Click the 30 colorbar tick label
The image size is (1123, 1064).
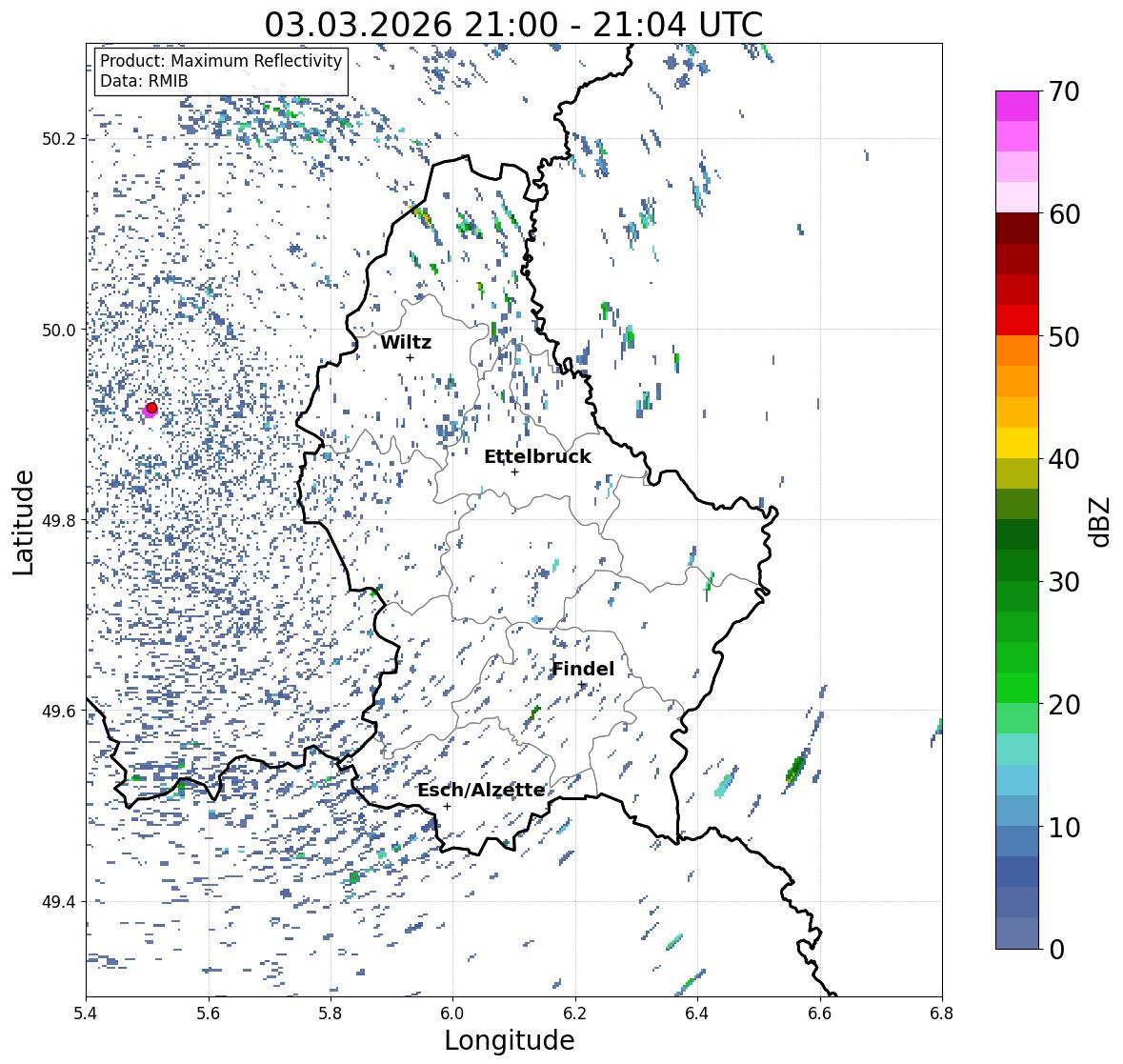pos(1064,581)
